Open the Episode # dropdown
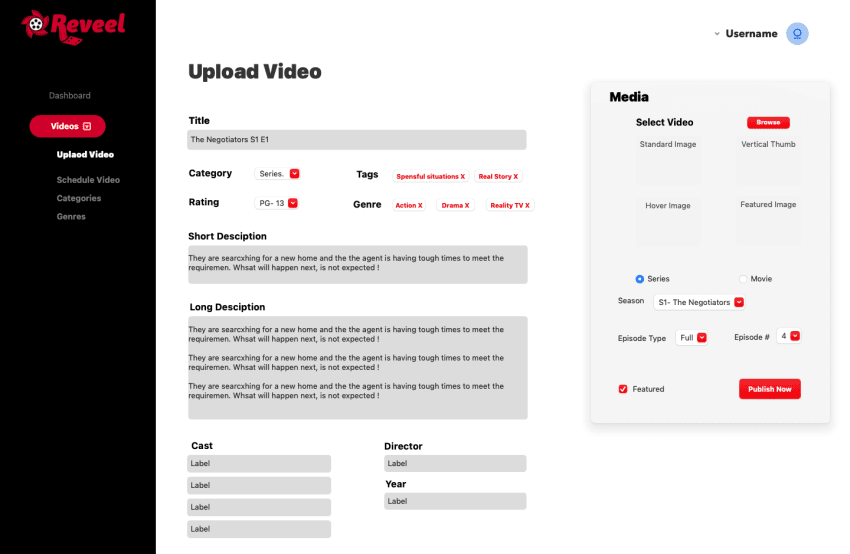 tap(789, 336)
